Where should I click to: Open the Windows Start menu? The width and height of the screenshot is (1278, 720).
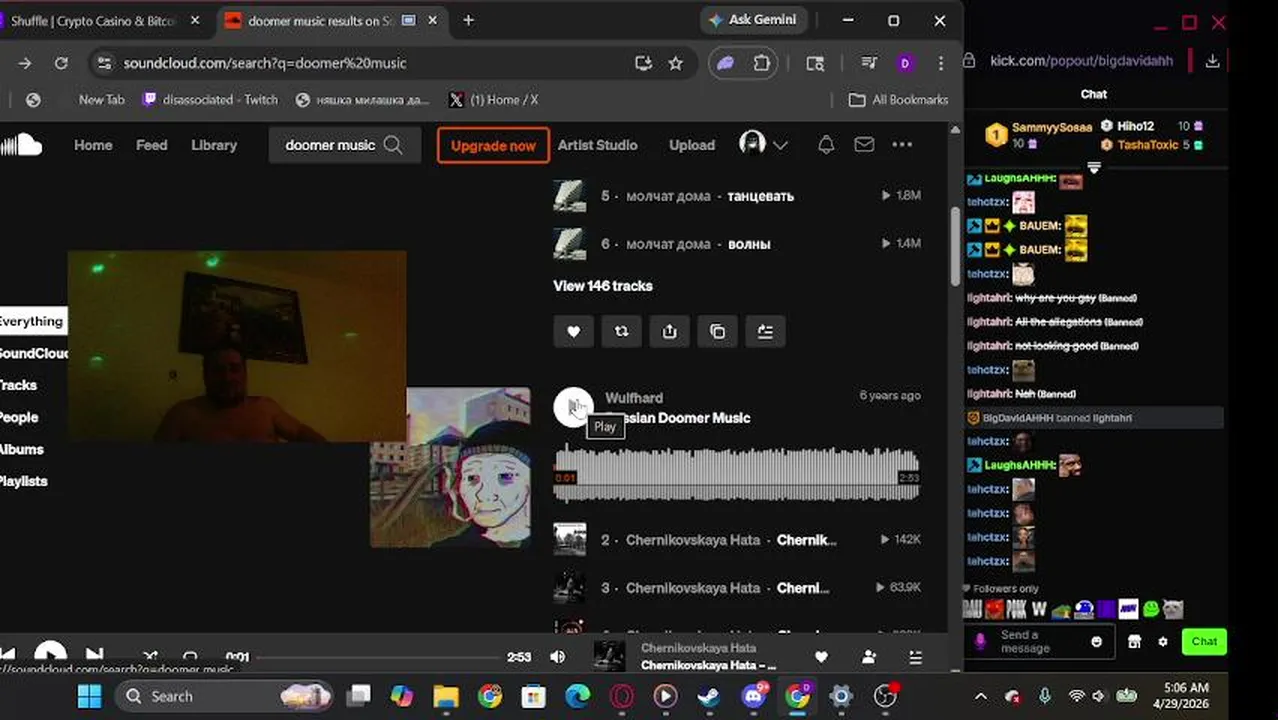(x=89, y=696)
